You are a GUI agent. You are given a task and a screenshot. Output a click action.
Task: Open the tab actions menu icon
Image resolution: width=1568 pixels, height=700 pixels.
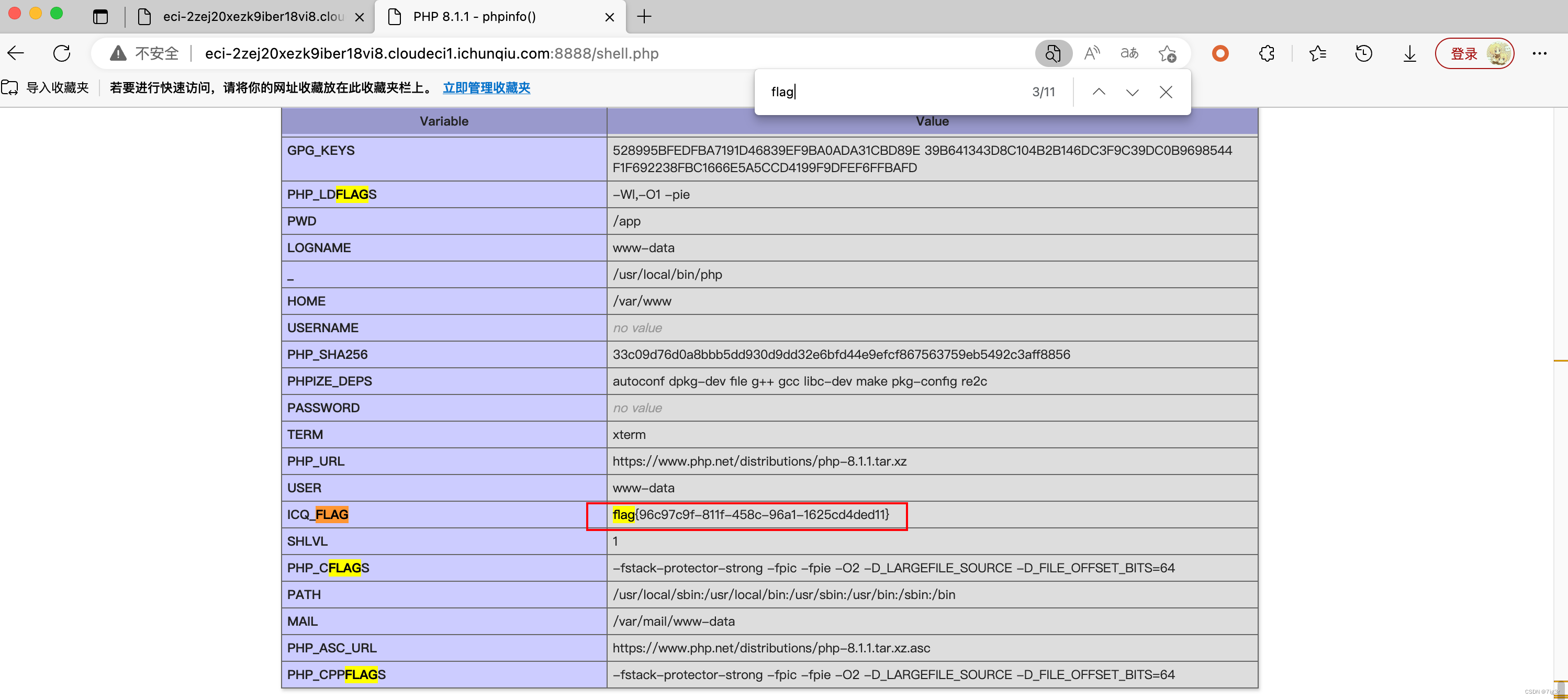[100, 16]
